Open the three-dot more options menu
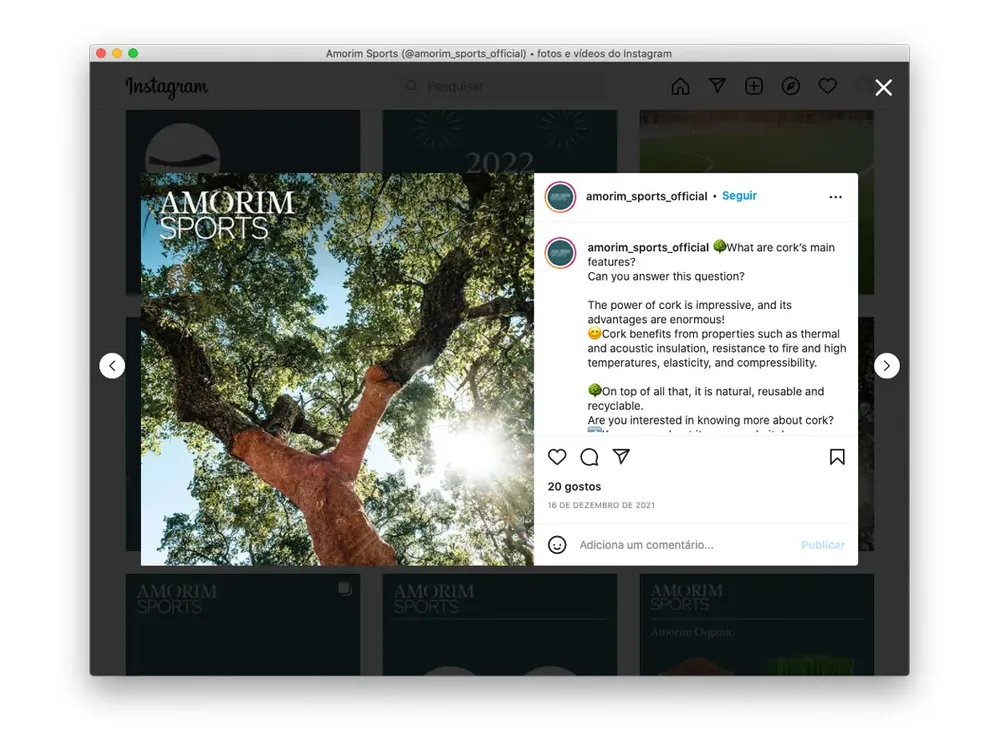This screenshot has height=750, width=1000. click(x=835, y=197)
